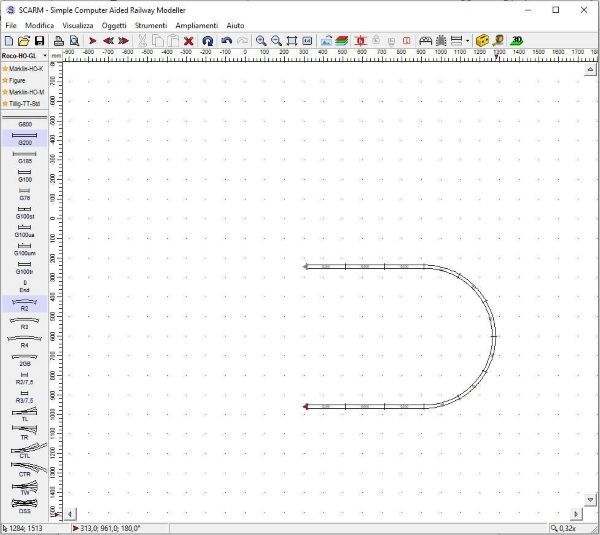600x535 pixels.
Task: Click the Zoom in magnifier icon
Action: 261,41
